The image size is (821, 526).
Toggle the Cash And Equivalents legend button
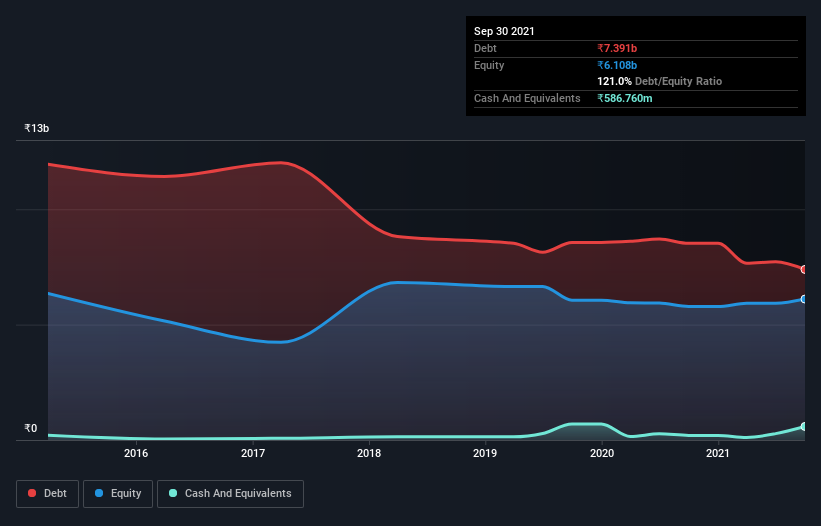pyautogui.click(x=230, y=494)
